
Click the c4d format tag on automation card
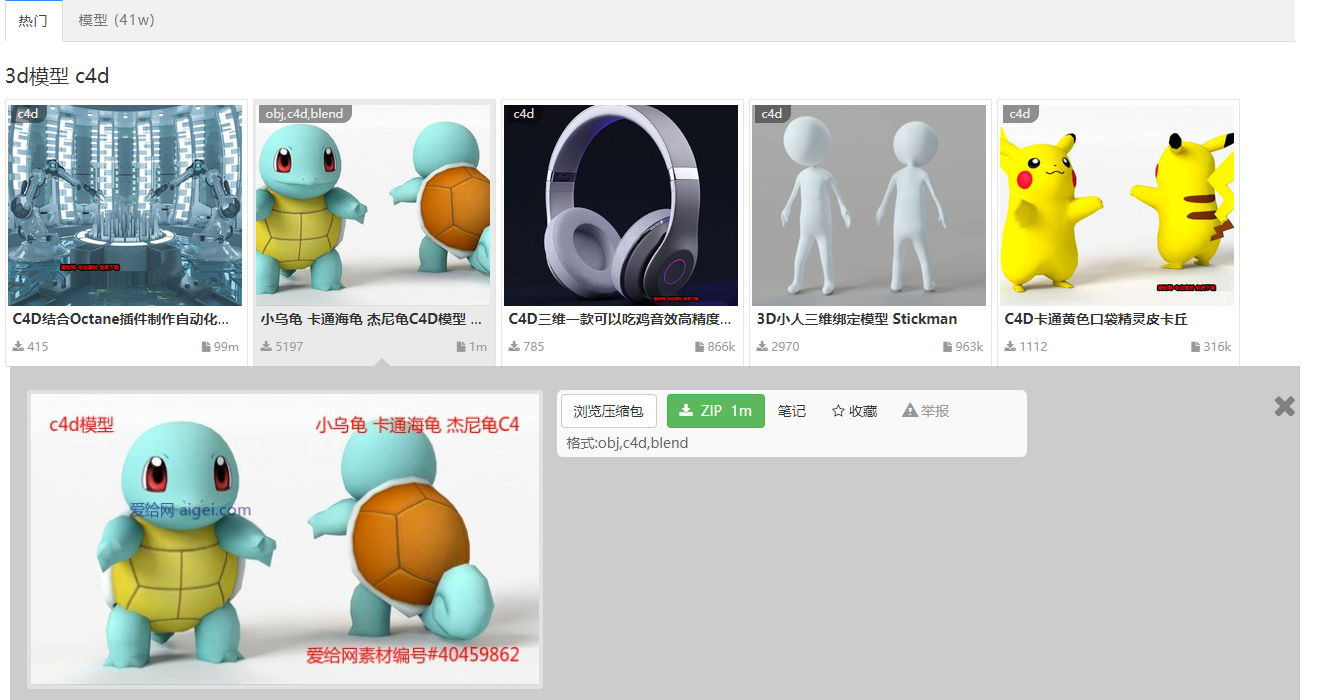pyautogui.click(x=28, y=114)
